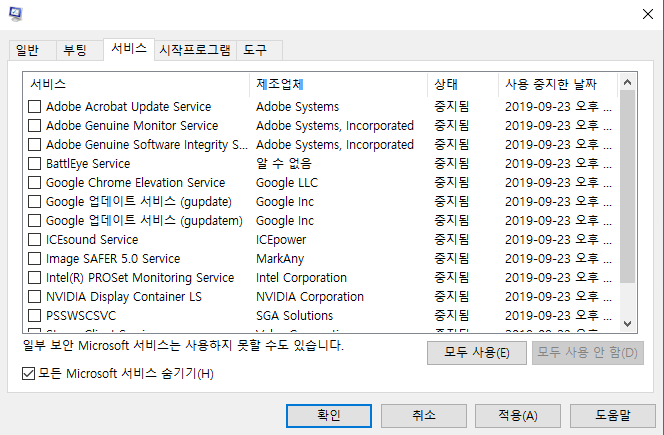Check Adobe Genuine Monitor Service
This screenshot has width=664, height=435.
pyautogui.click(x=34, y=125)
